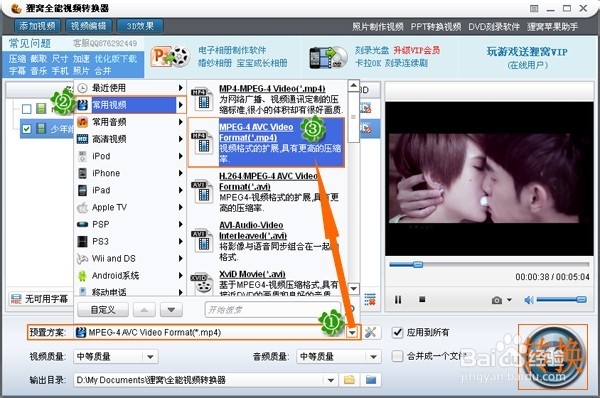Click the preview playback progress slider
The image size is (600, 398).
tap(489, 264)
